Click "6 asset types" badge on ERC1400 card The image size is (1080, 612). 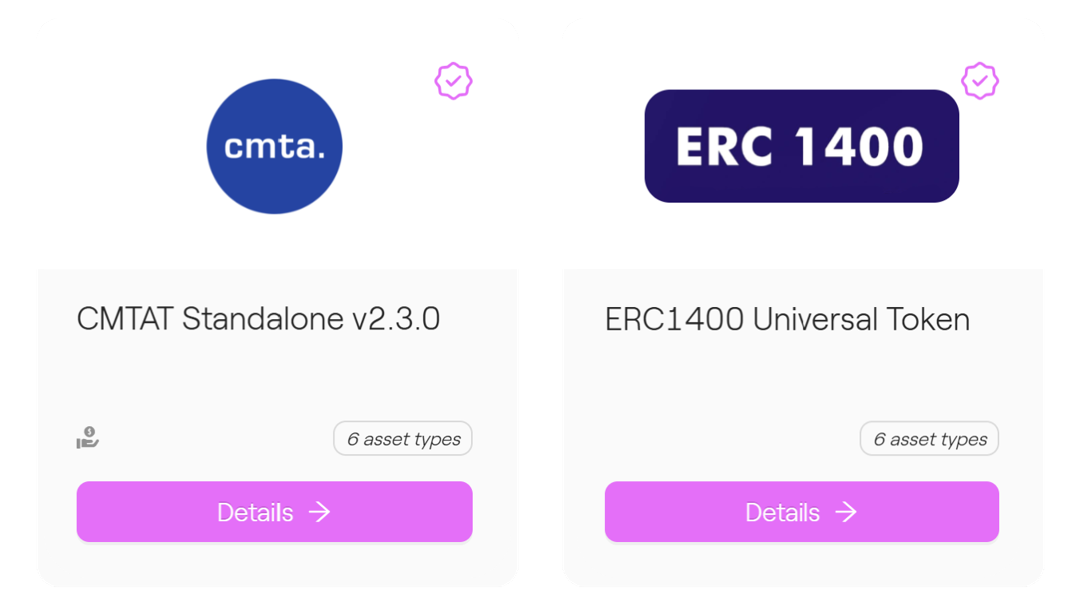(930, 439)
